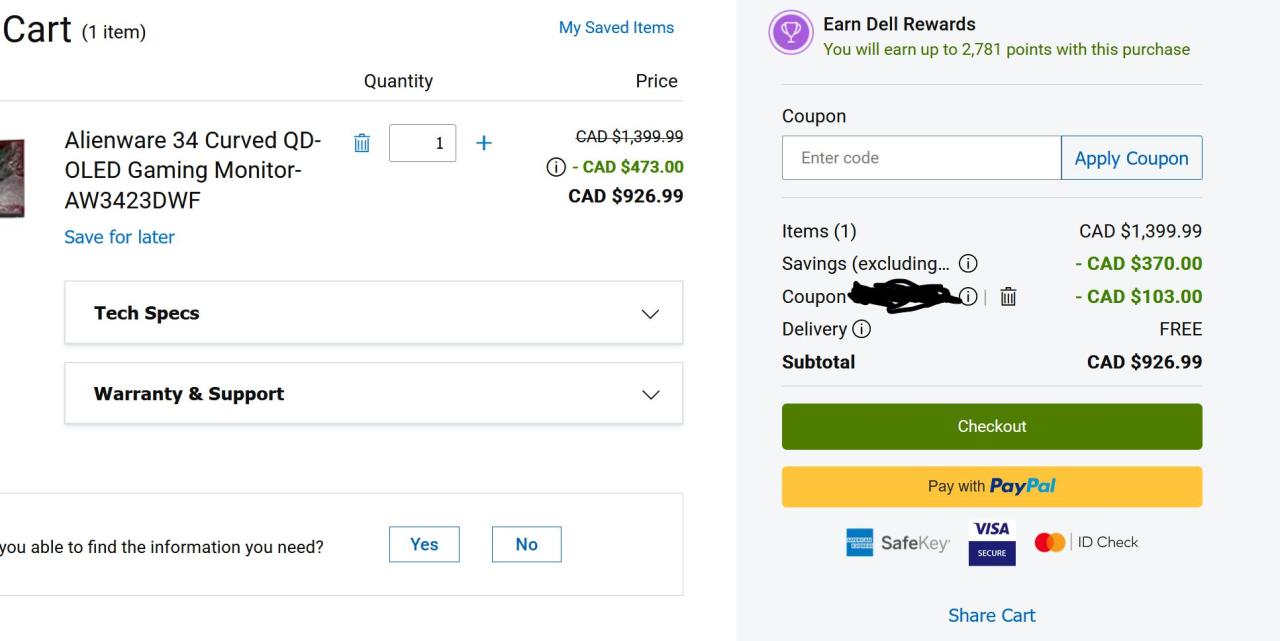This screenshot has height=641, width=1280.
Task: Expand the Tech Specs section
Action: pos(373,313)
